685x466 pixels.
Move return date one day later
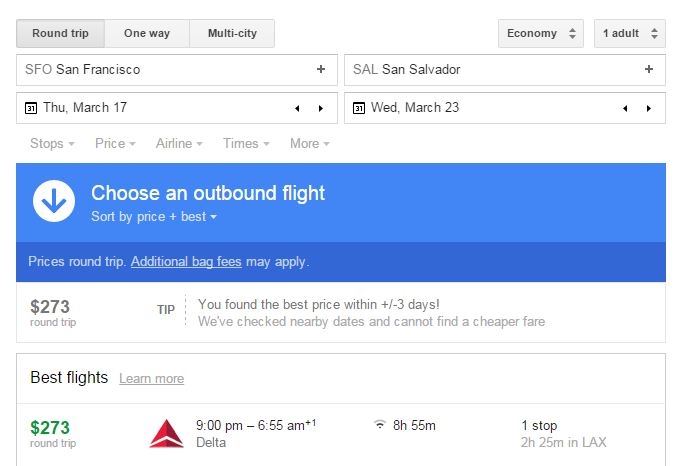649,108
